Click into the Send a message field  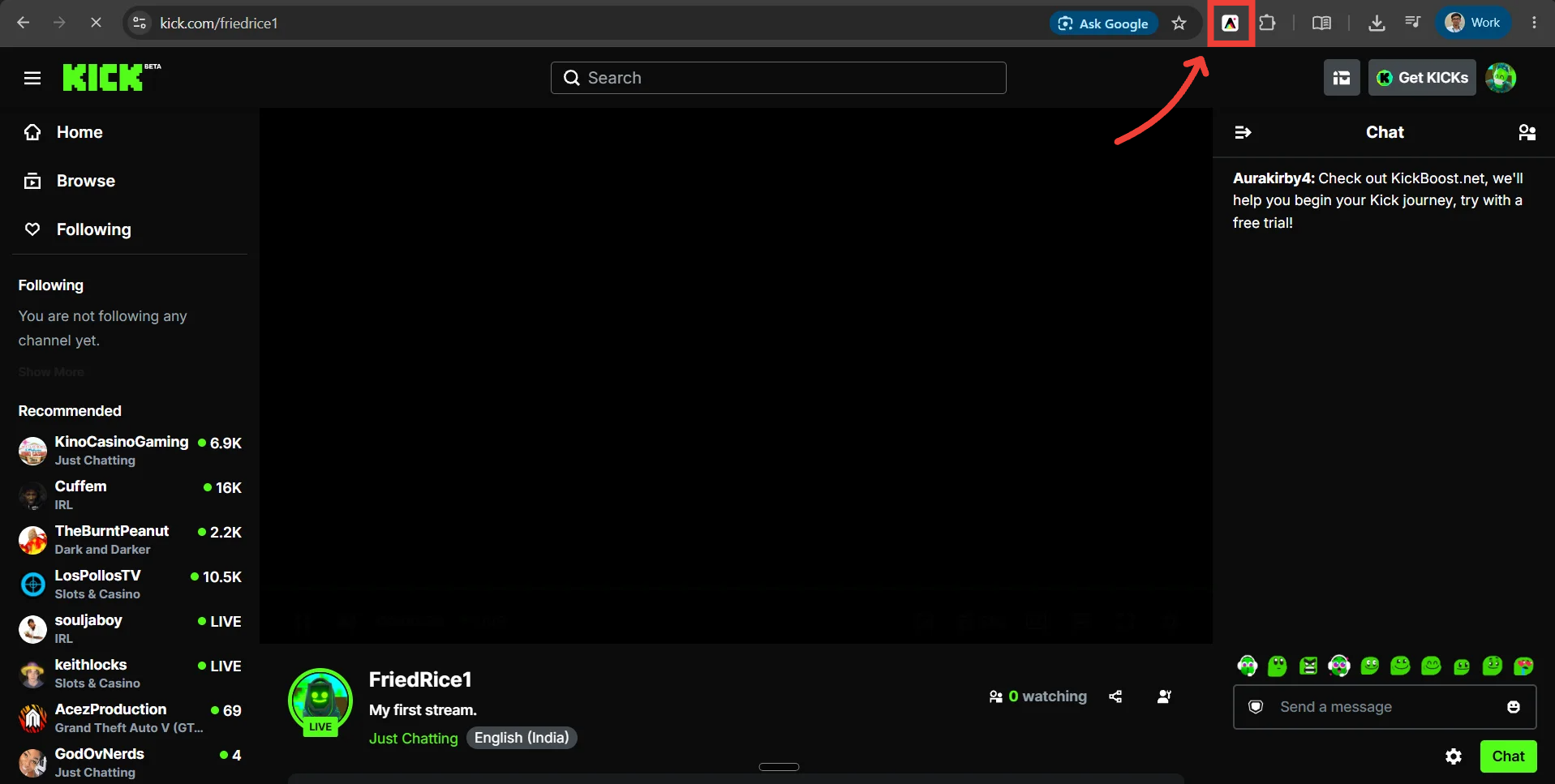[x=1384, y=707]
